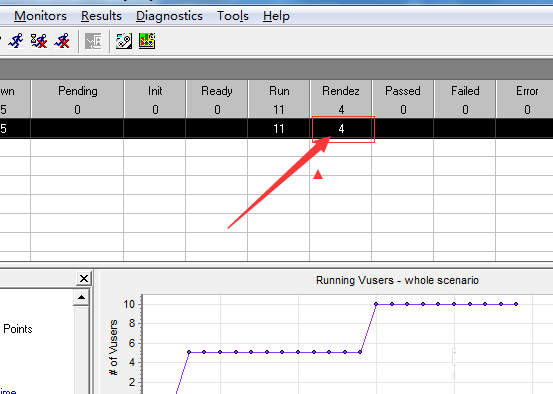Click the 10 label on the graph Y-axis

(x=129, y=304)
